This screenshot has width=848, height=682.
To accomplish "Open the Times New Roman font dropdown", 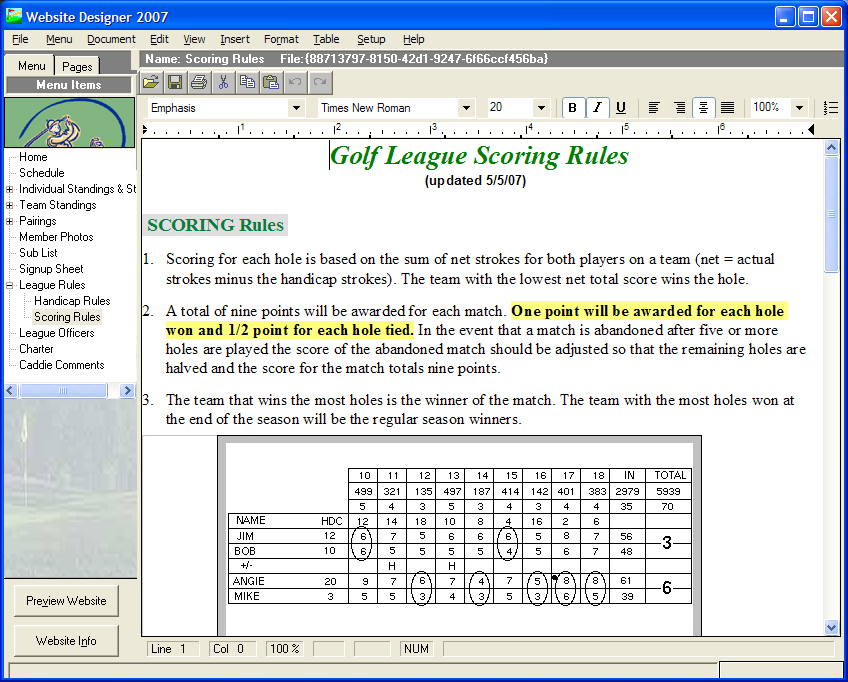I will coord(466,108).
